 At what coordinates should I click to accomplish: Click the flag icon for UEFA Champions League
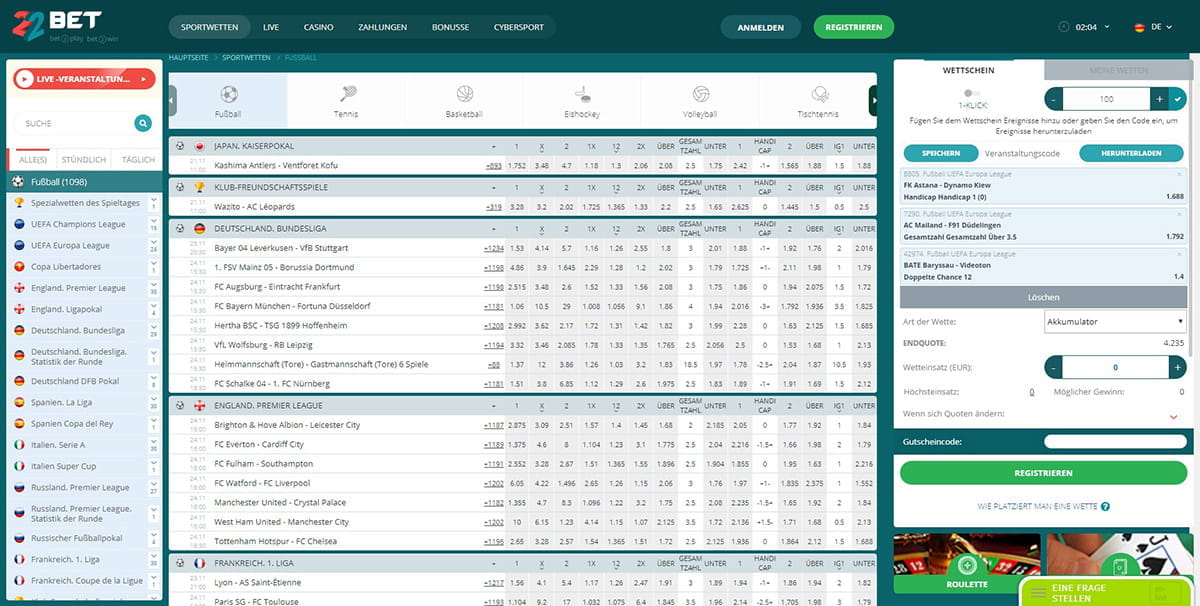click(x=19, y=224)
